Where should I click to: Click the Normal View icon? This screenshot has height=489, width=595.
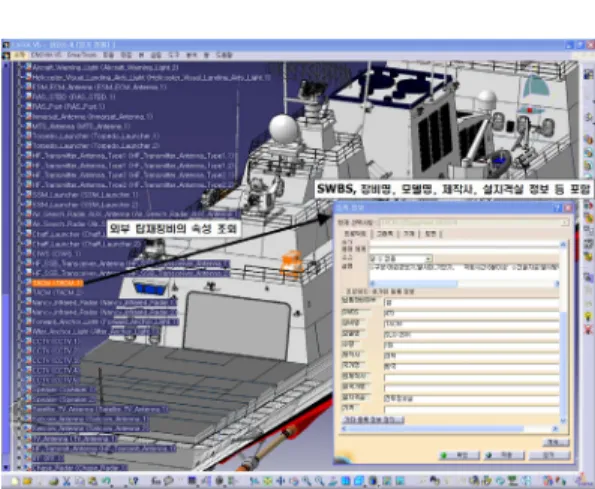pos(332,481)
